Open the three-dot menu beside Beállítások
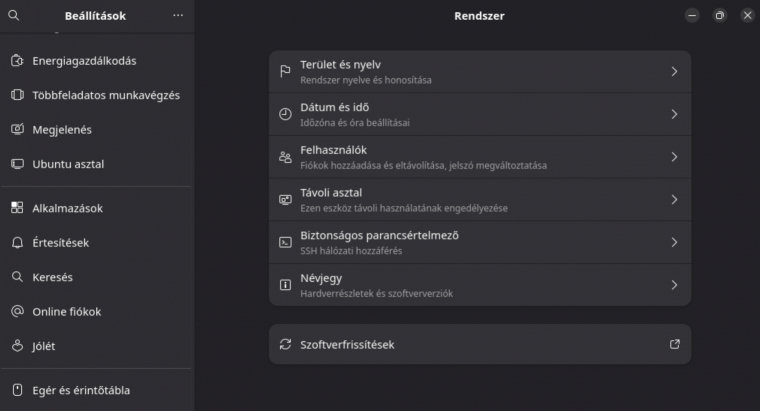This screenshot has height=411, width=760. click(178, 16)
